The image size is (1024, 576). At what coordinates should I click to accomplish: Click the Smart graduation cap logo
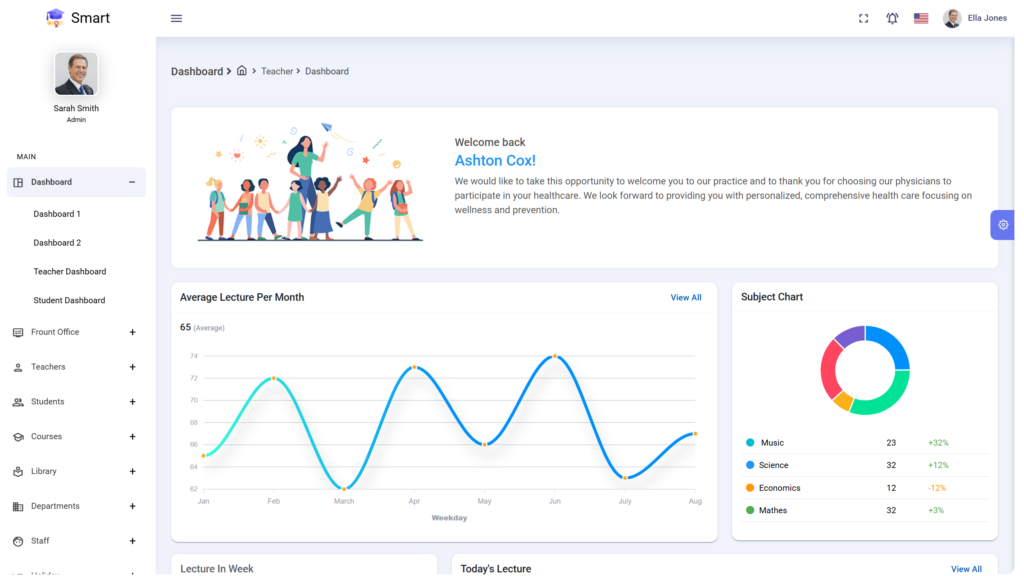click(55, 18)
